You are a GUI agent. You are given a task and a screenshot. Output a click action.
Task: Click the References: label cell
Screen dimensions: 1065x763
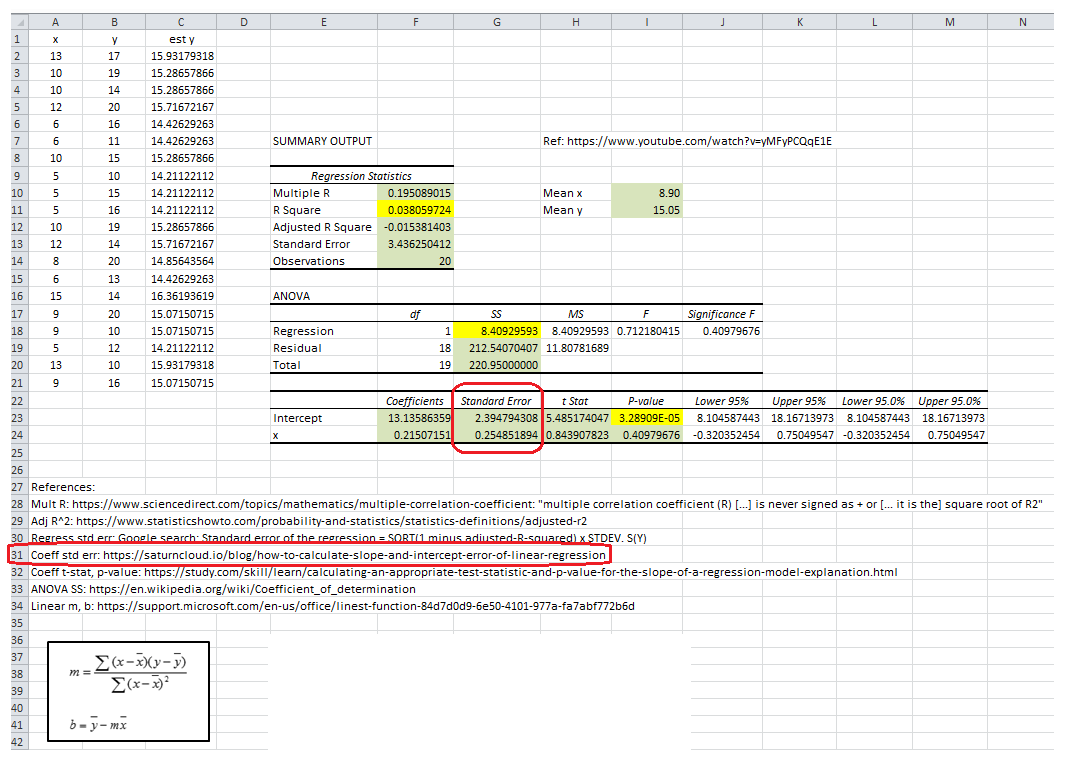pyautogui.click(x=63, y=487)
